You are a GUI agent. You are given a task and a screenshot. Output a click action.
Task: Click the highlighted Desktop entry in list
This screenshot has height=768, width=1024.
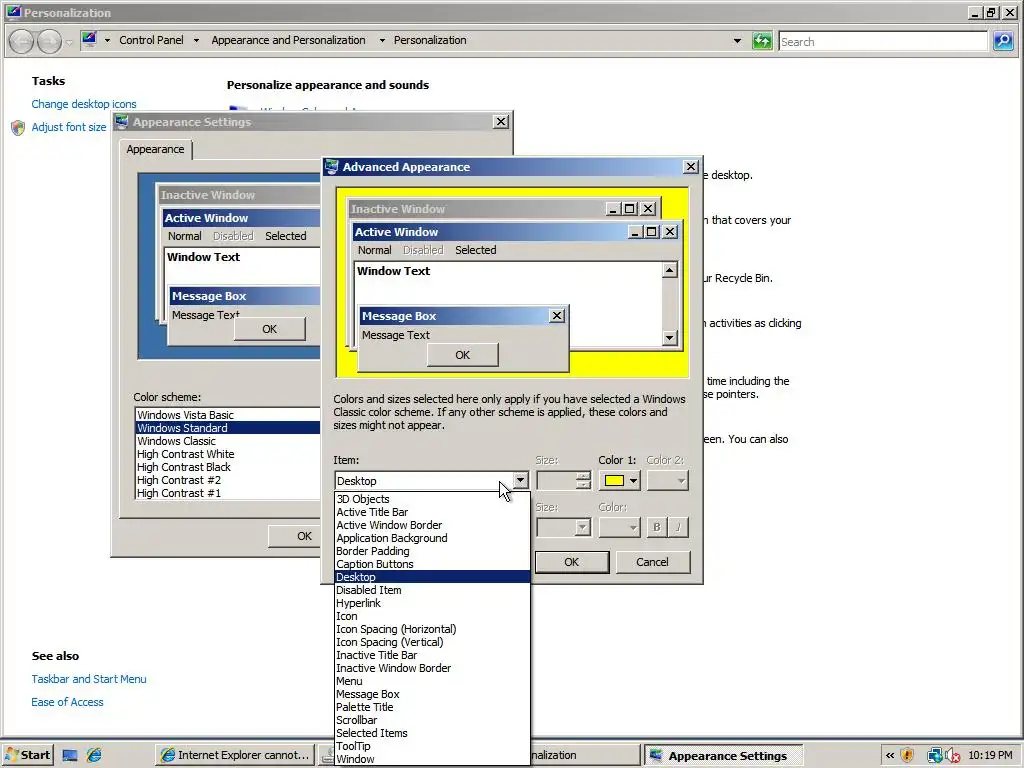pyautogui.click(x=432, y=577)
